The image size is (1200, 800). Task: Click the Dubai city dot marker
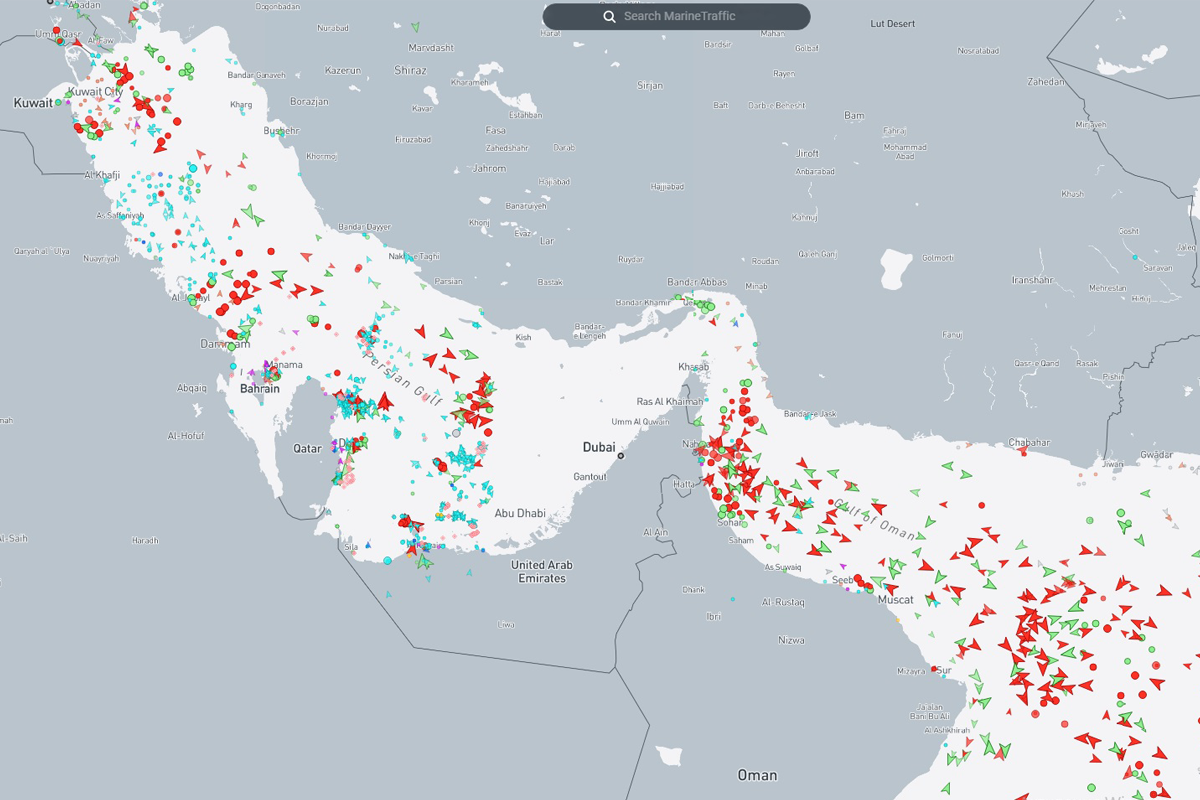point(621,456)
